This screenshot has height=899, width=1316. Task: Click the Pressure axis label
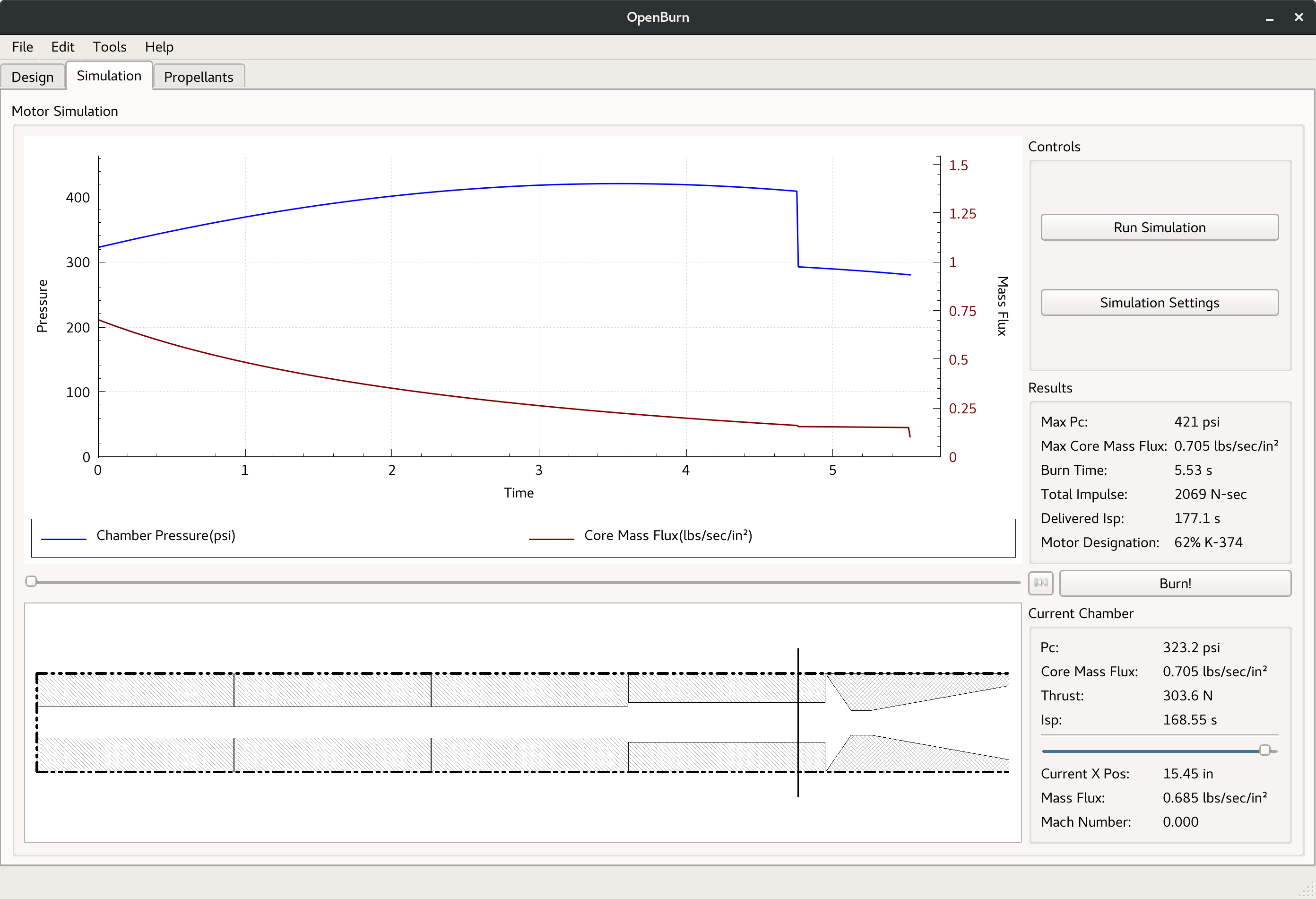[x=43, y=306]
